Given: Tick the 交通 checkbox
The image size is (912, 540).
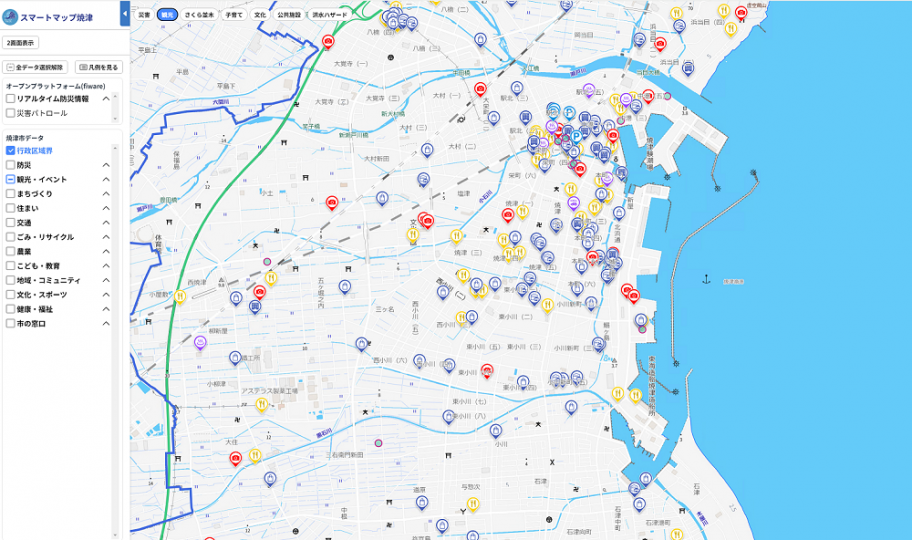Looking at the screenshot, I should (x=10, y=222).
